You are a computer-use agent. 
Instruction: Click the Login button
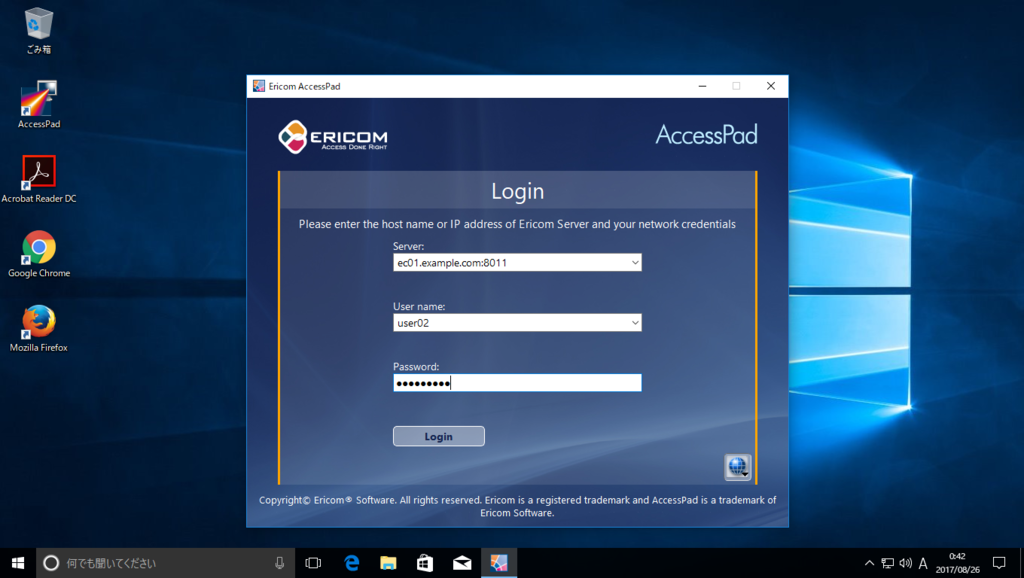coord(439,436)
